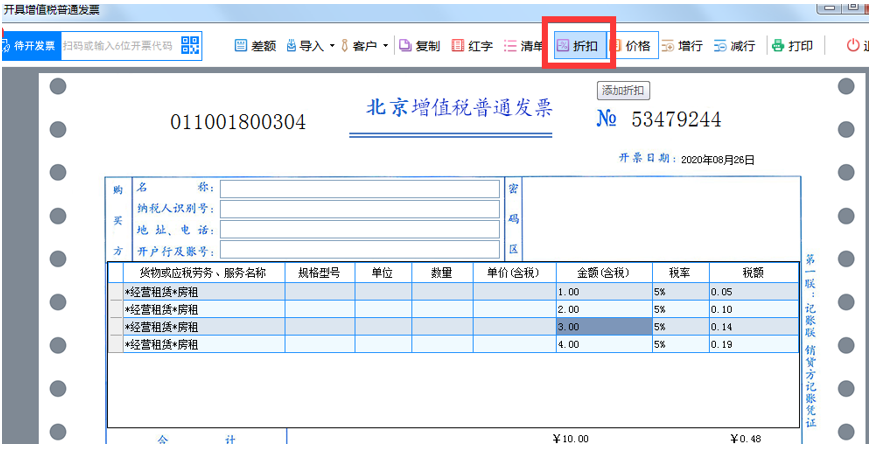The height and width of the screenshot is (464, 874).
Task: Open the 差额 toolbar item
Action: pyautogui.click(x=255, y=46)
